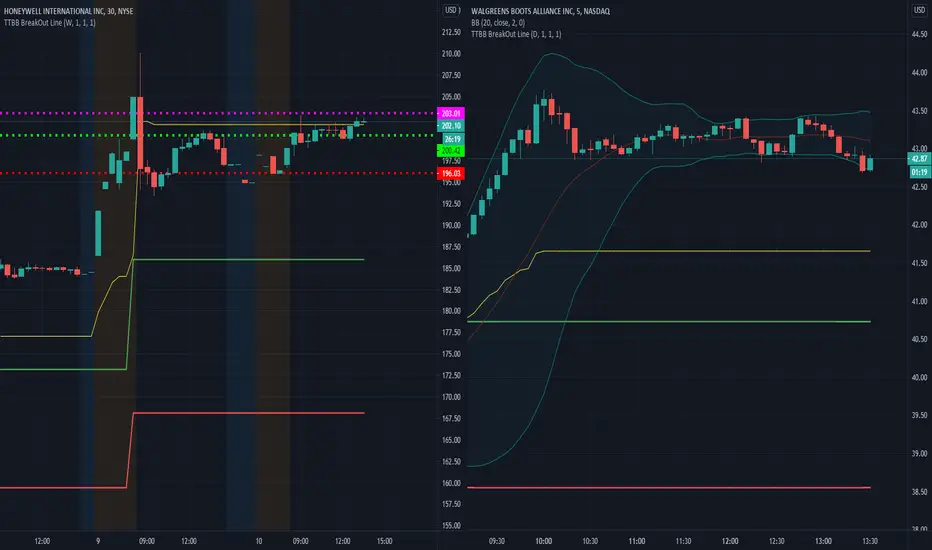The image size is (932, 550).
Task: Click the date 9 label on Honeywell time axis
Action: (98, 541)
